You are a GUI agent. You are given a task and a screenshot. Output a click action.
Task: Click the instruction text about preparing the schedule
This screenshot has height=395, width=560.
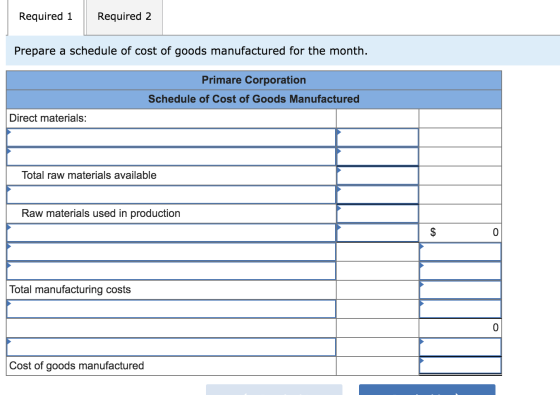(x=191, y=51)
